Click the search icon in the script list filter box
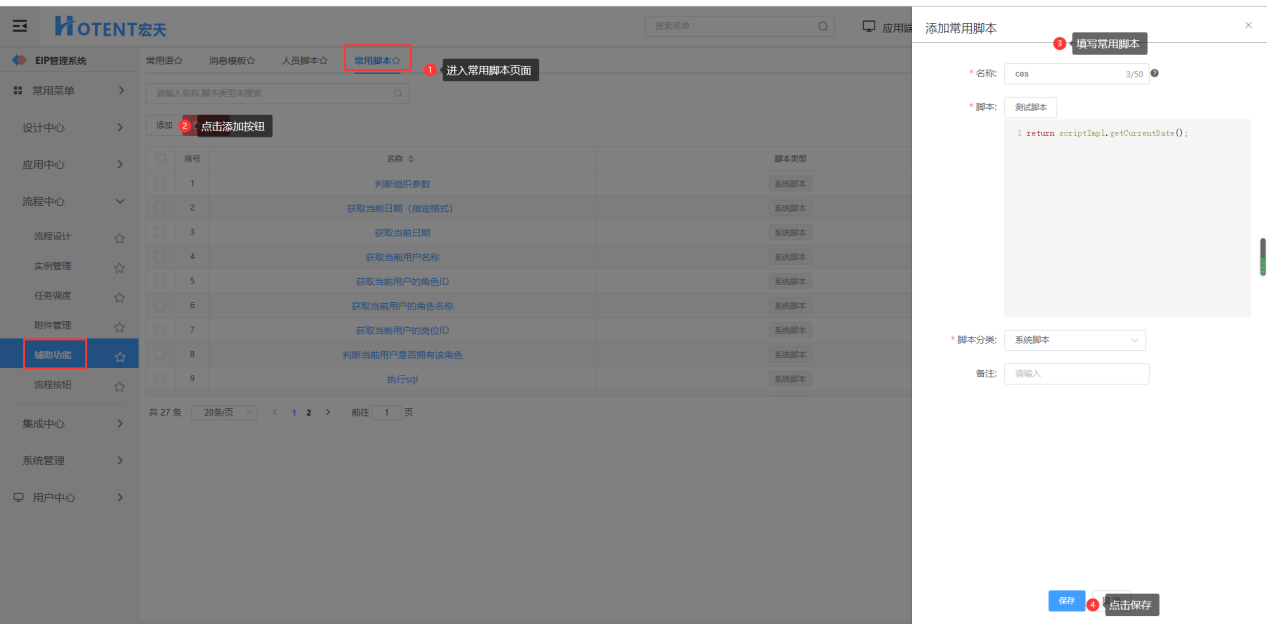The height and width of the screenshot is (624, 1267). tap(398, 94)
